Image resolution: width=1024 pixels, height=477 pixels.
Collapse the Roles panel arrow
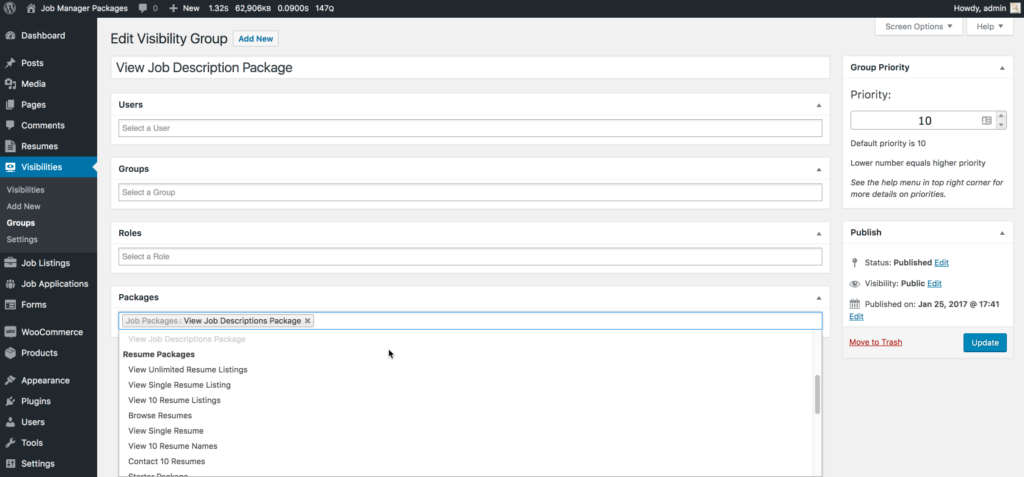(x=819, y=233)
